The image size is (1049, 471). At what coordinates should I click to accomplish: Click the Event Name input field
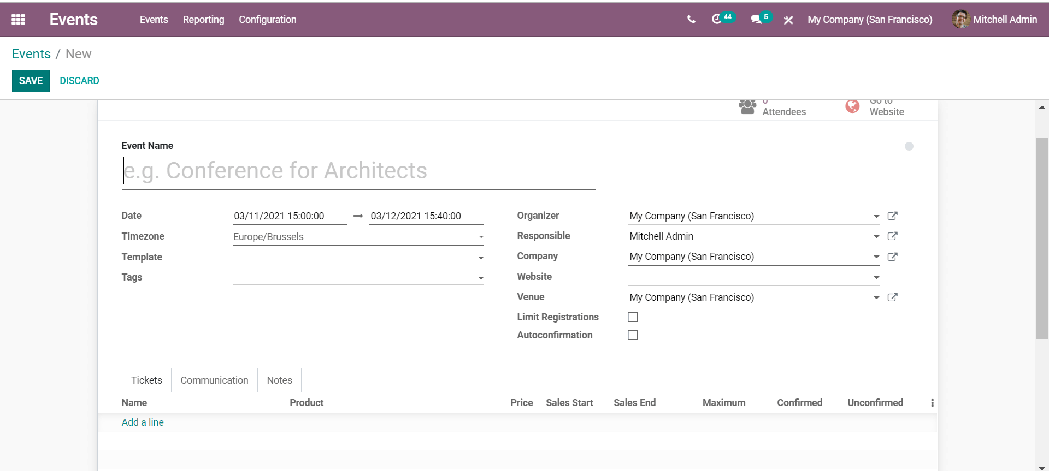(x=359, y=171)
